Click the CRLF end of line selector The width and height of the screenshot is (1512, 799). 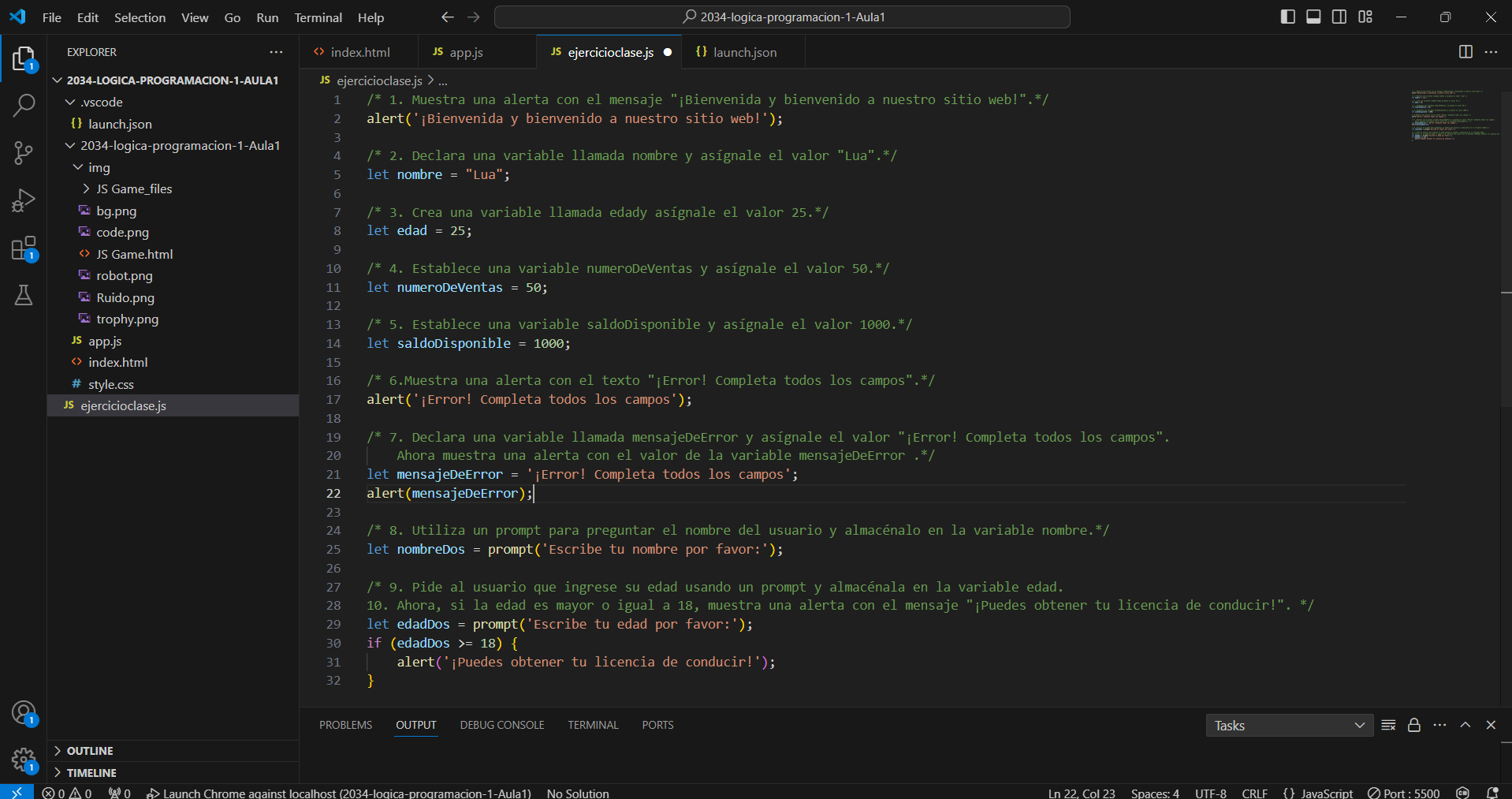(1255, 793)
